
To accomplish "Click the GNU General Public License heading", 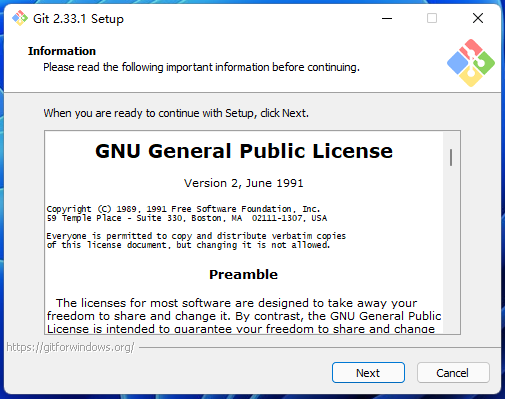I will (x=244, y=151).
